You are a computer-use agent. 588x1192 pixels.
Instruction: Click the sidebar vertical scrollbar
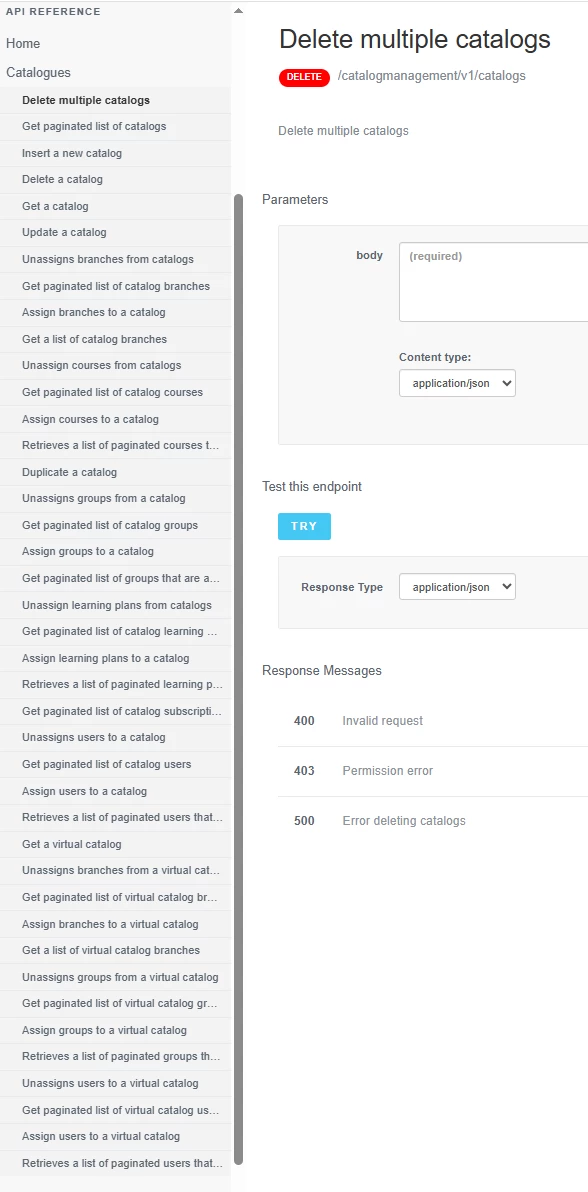238,679
